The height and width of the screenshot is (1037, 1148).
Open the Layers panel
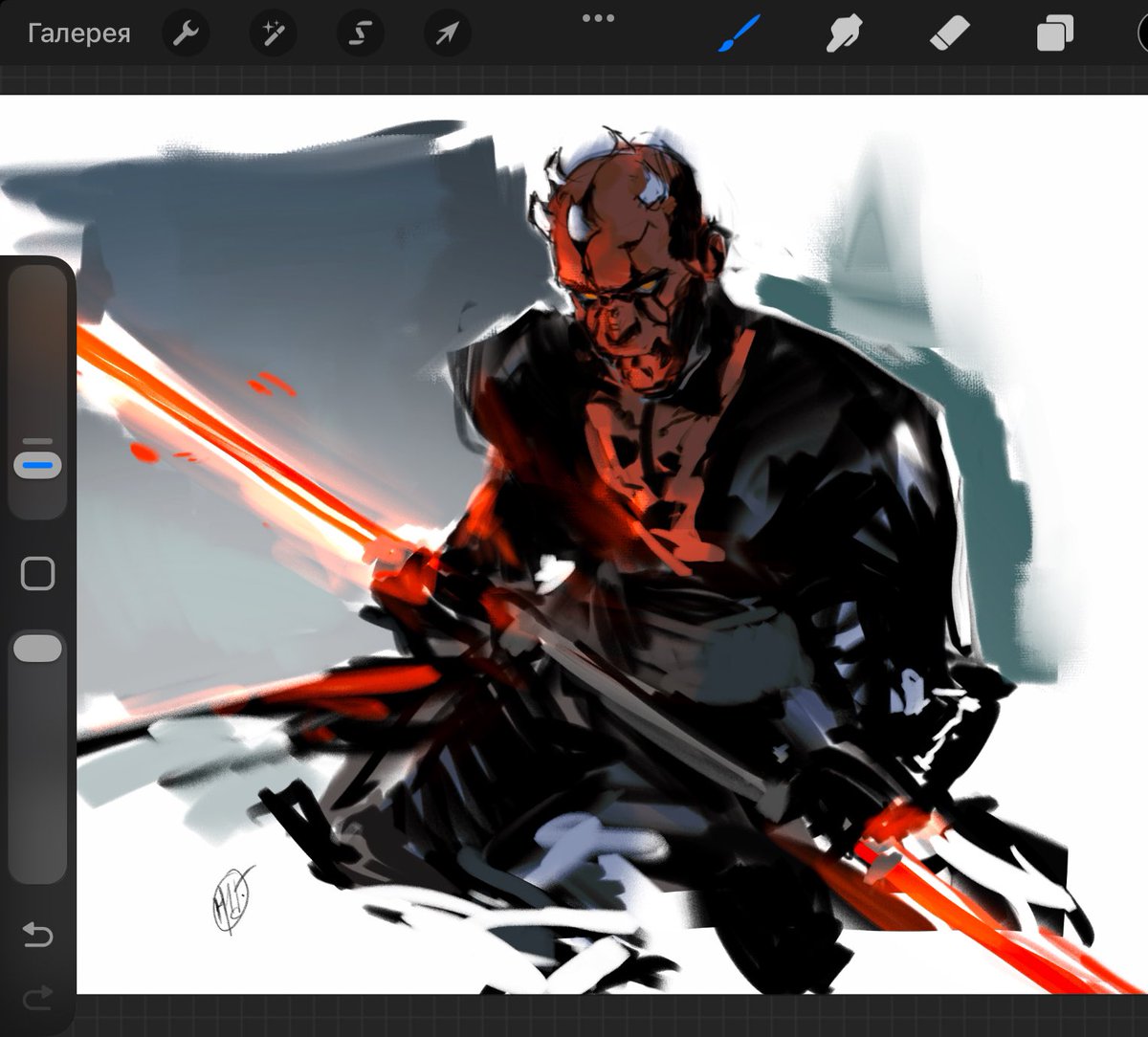click(x=1055, y=35)
